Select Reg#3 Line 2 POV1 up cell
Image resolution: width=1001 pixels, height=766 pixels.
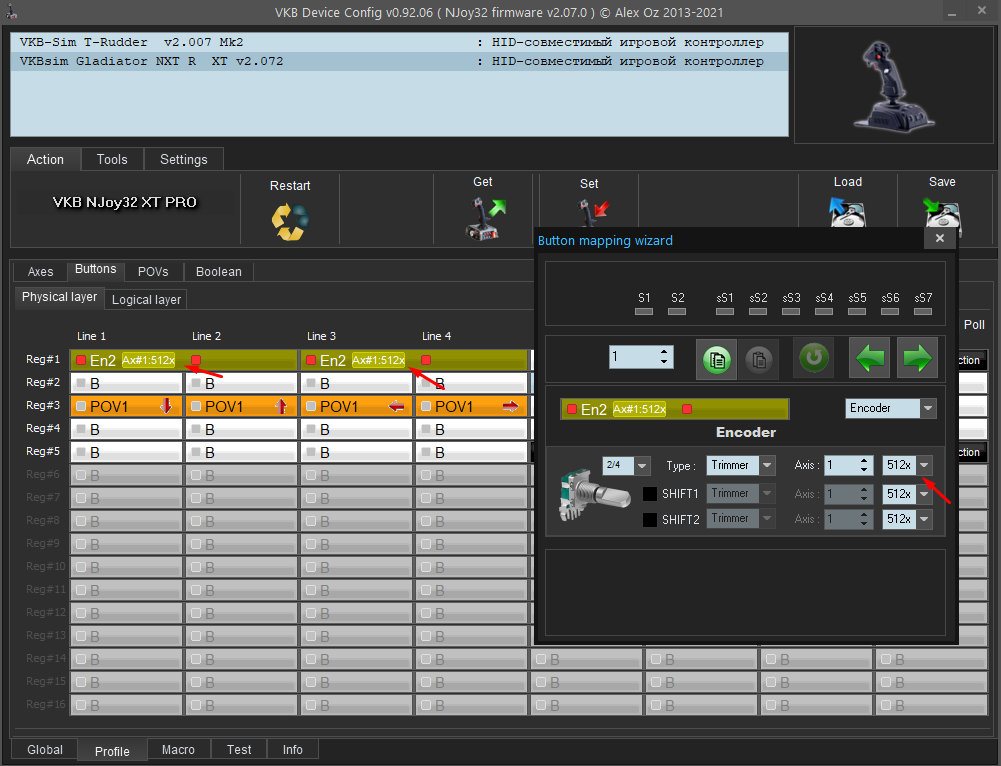(242, 406)
